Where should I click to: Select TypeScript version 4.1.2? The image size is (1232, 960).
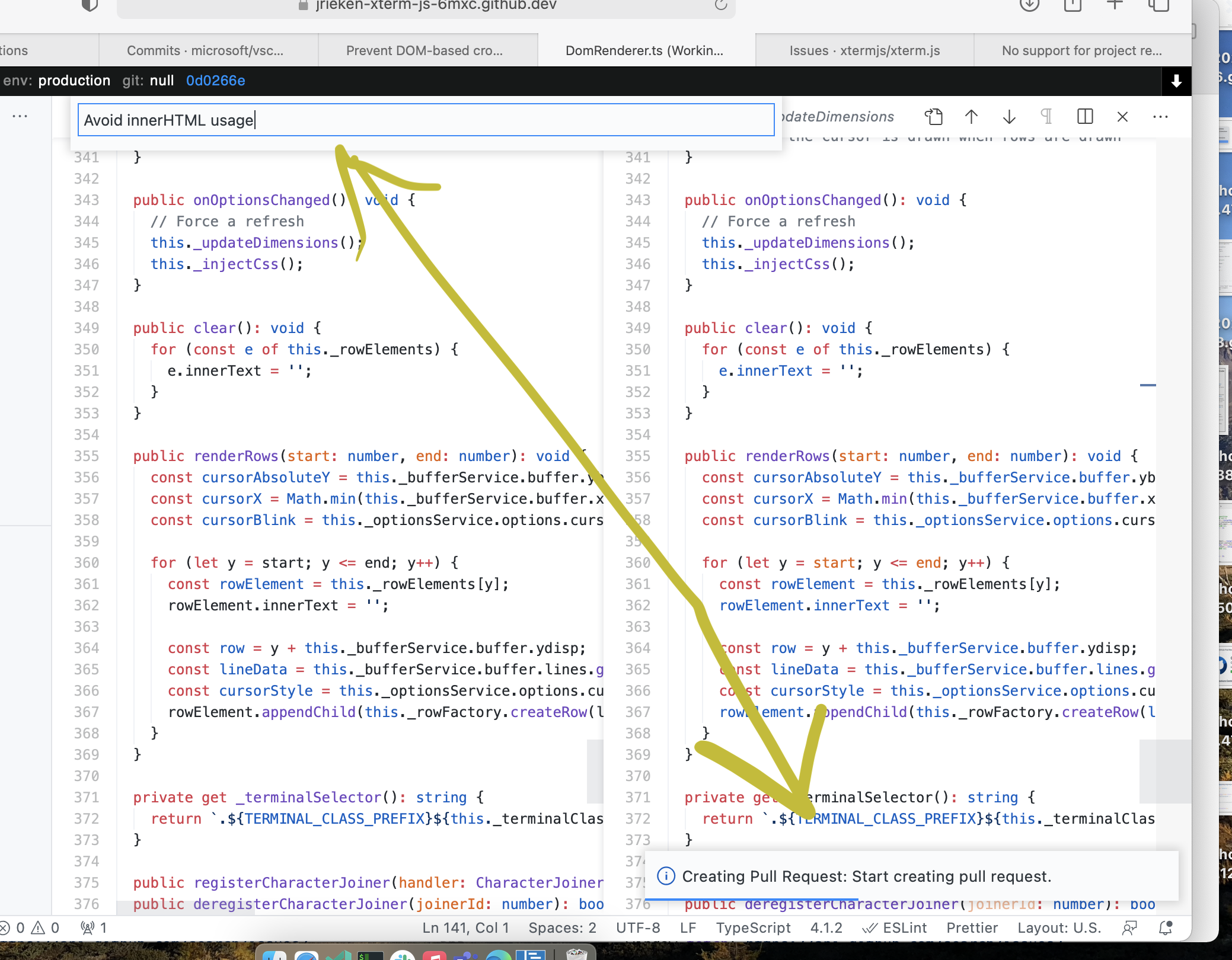pos(826,928)
